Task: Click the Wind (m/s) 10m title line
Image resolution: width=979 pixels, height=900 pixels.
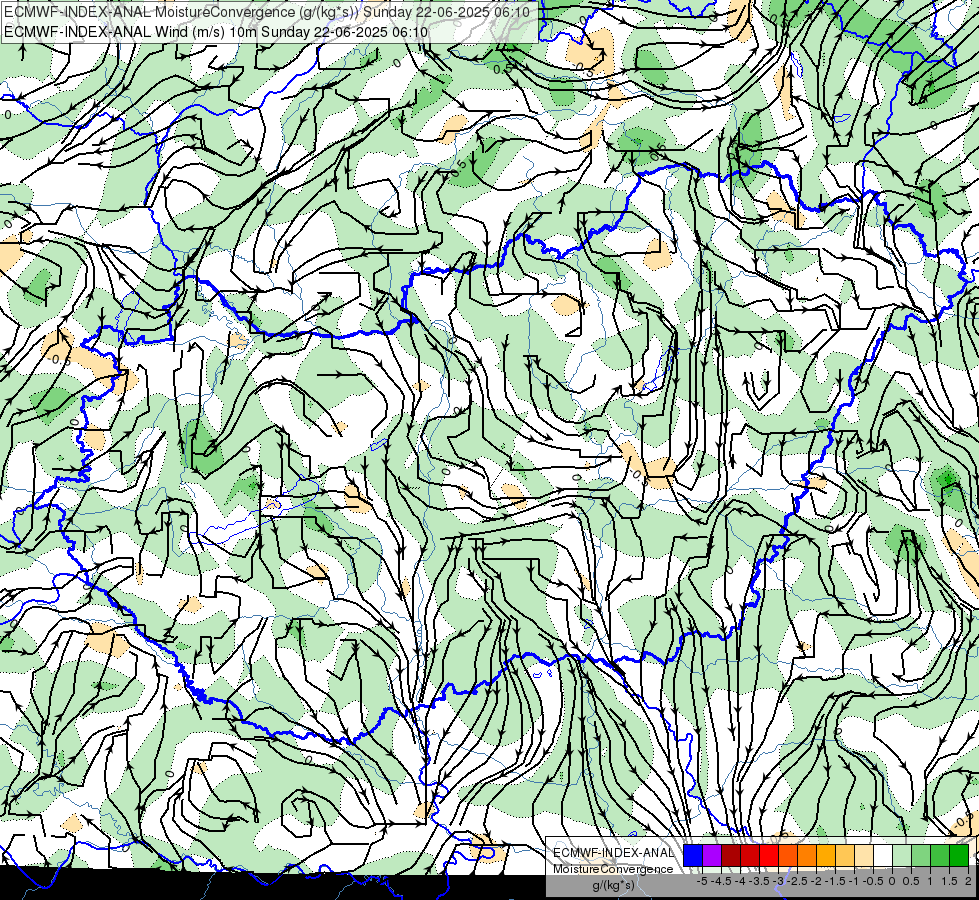Action: click(215, 32)
